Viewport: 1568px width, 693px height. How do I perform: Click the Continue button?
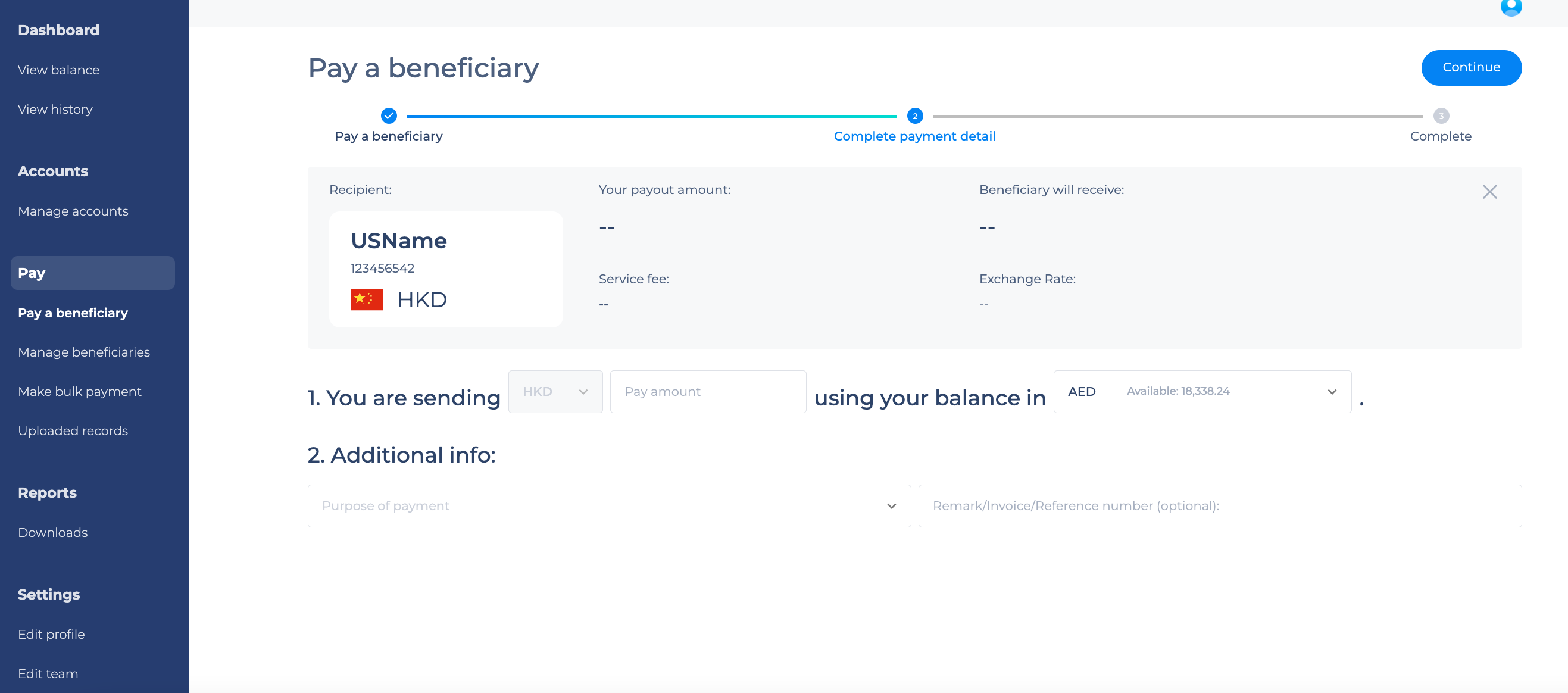(x=1471, y=68)
